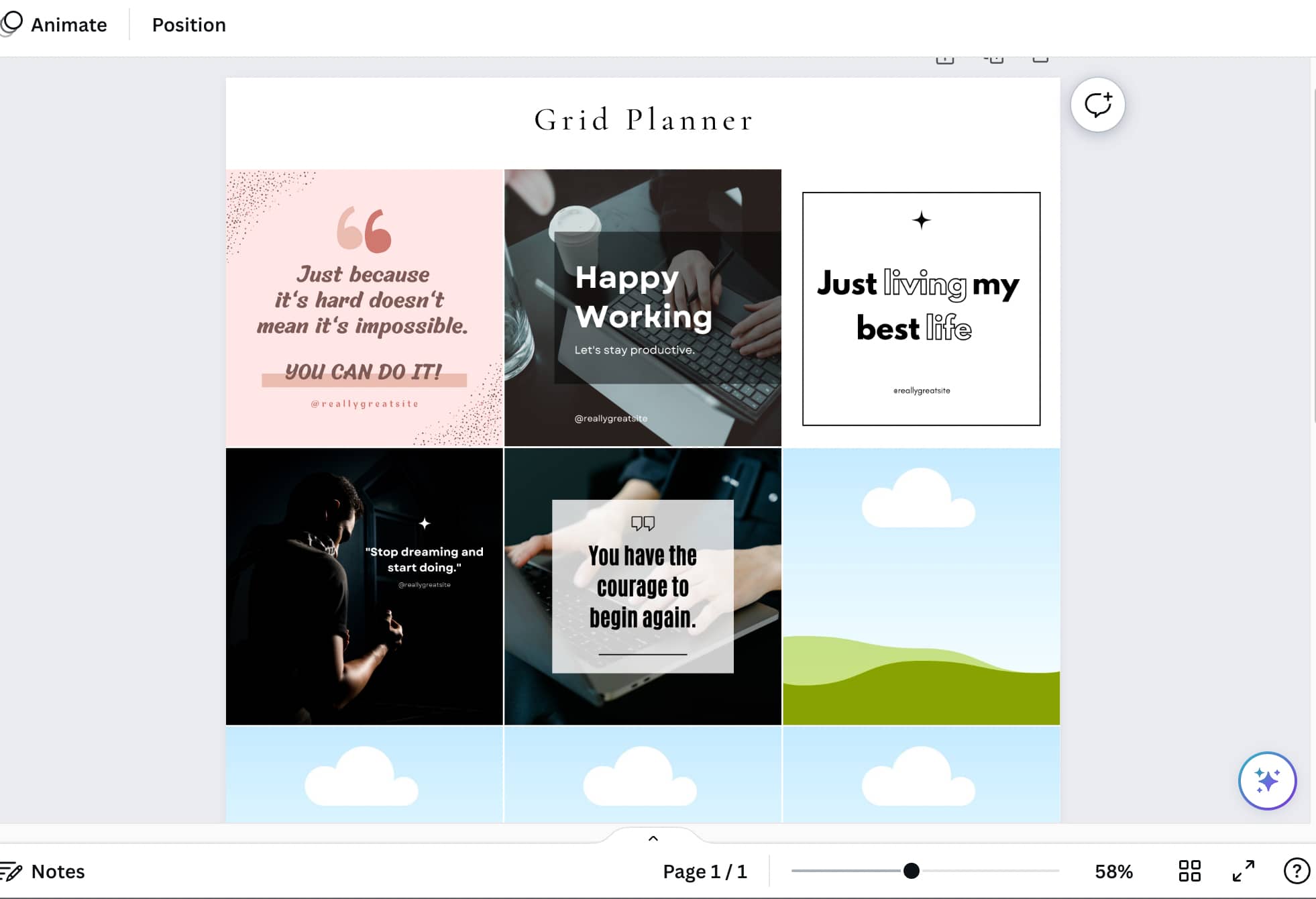Click the four-point star on white tile
Viewport: 1316px width, 899px height.
pos(922,220)
